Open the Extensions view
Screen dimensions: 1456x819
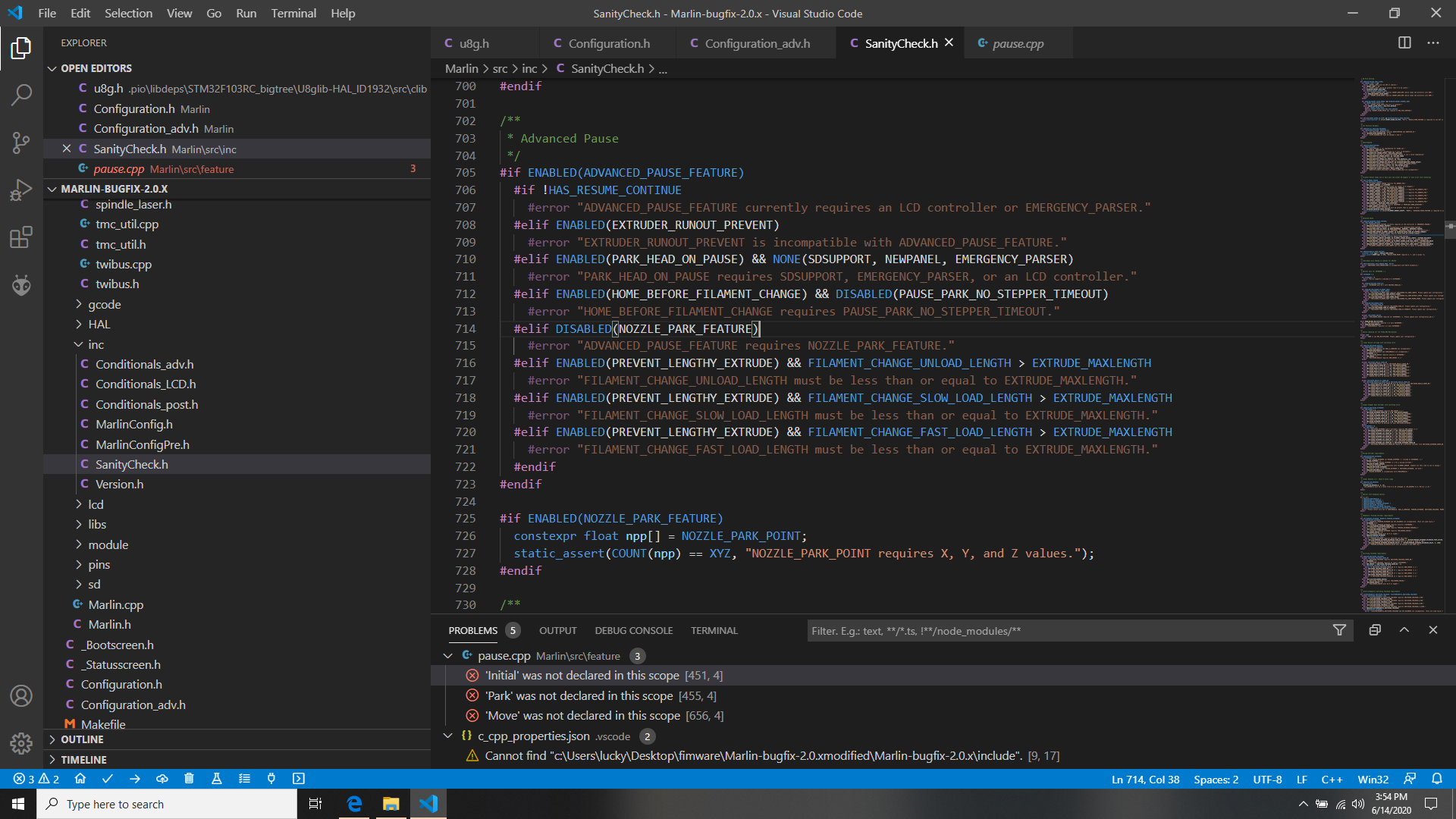point(20,237)
